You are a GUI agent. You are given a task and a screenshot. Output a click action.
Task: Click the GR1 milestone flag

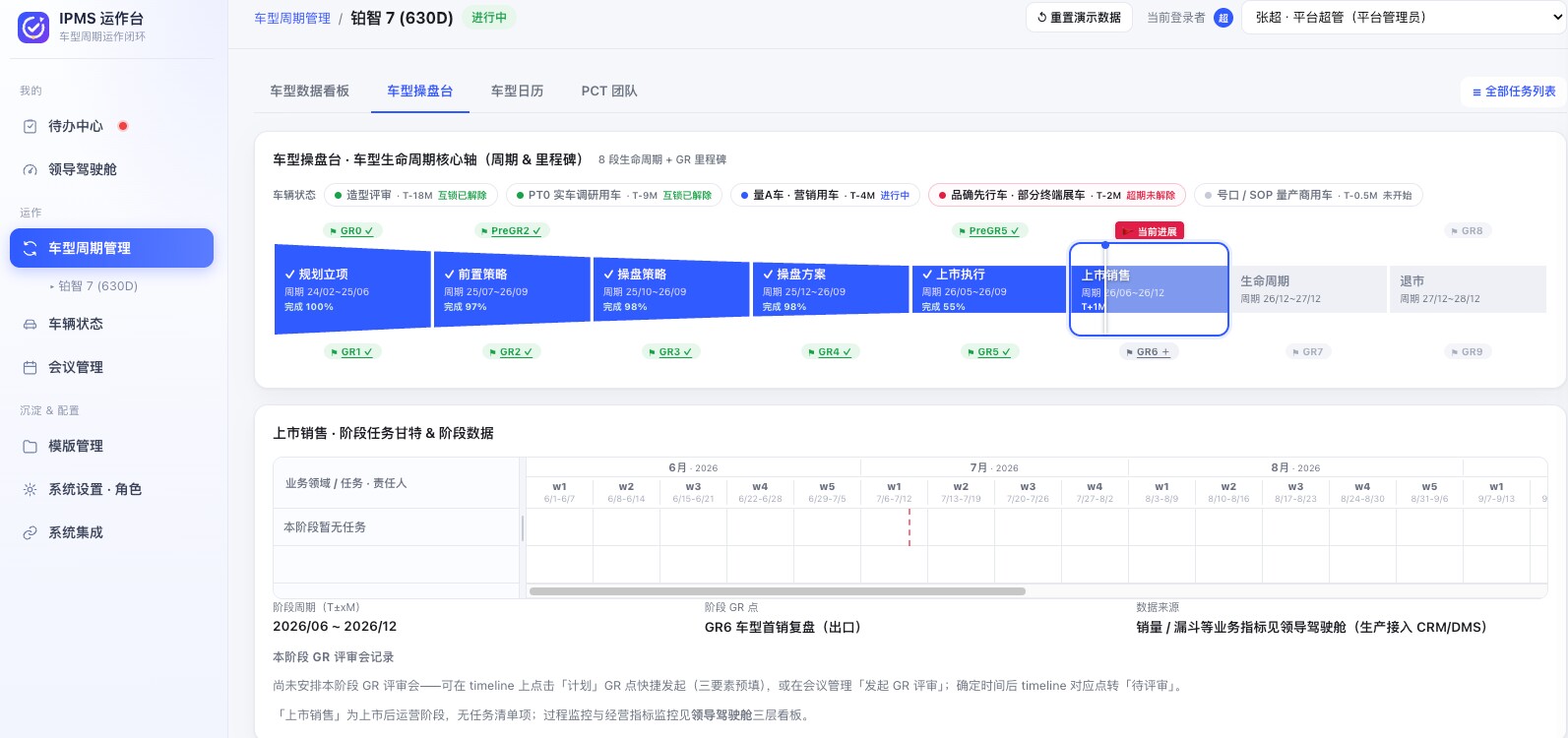[352, 351]
